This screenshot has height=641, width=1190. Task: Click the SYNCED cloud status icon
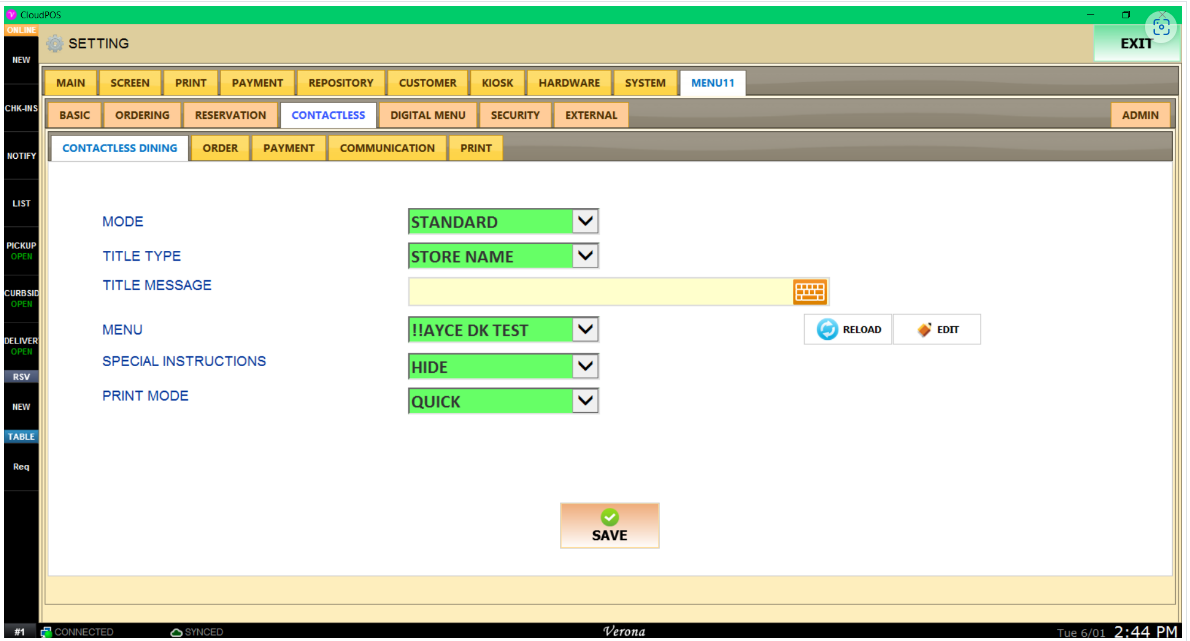click(x=176, y=632)
